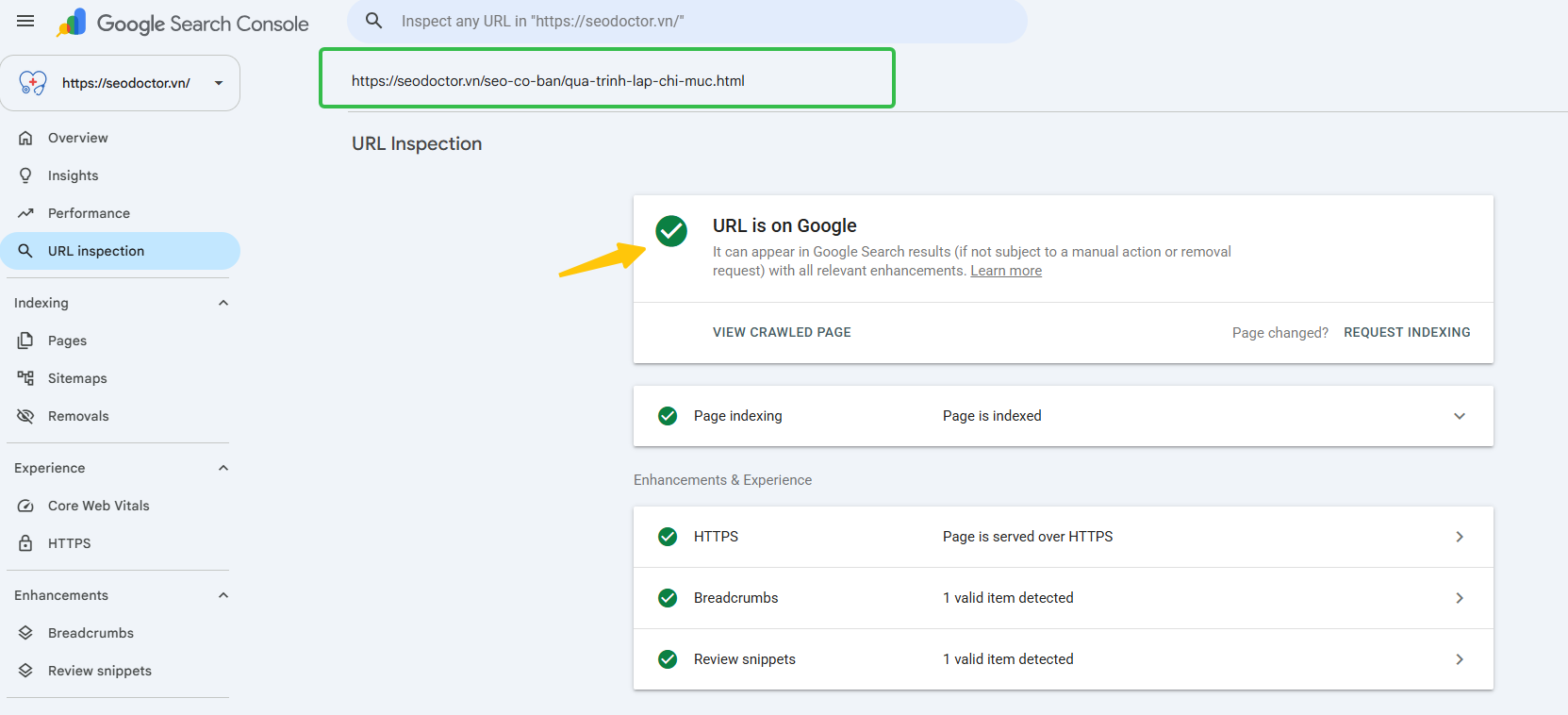Collapse the Experience sidebar section
1568x715 pixels.
[x=223, y=468]
